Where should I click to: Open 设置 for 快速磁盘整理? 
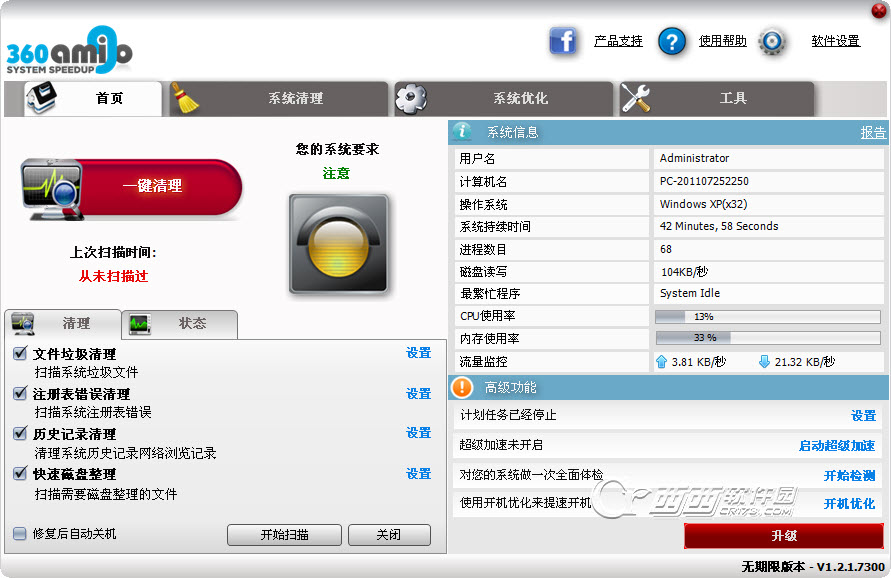coord(419,473)
